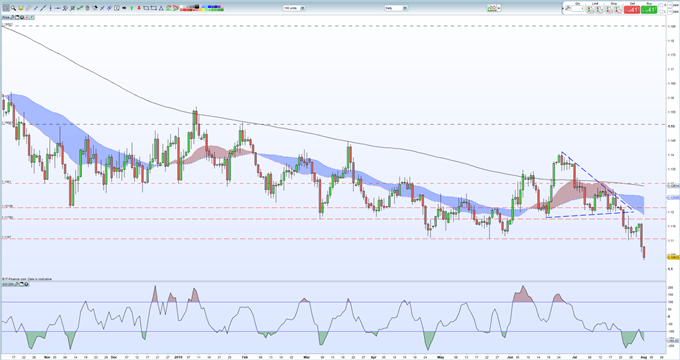This screenshot has width=680, height=360.
Task: Toggle the L checkbox in order panel
Action: coord(661,12)
